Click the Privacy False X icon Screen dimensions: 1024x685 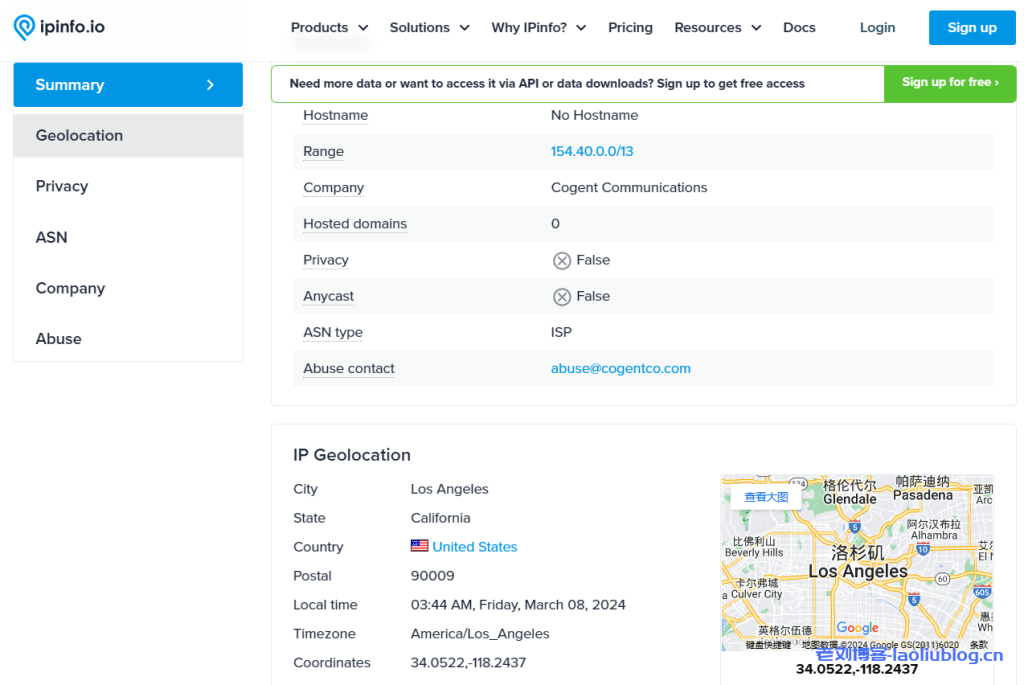click(562, 260)
